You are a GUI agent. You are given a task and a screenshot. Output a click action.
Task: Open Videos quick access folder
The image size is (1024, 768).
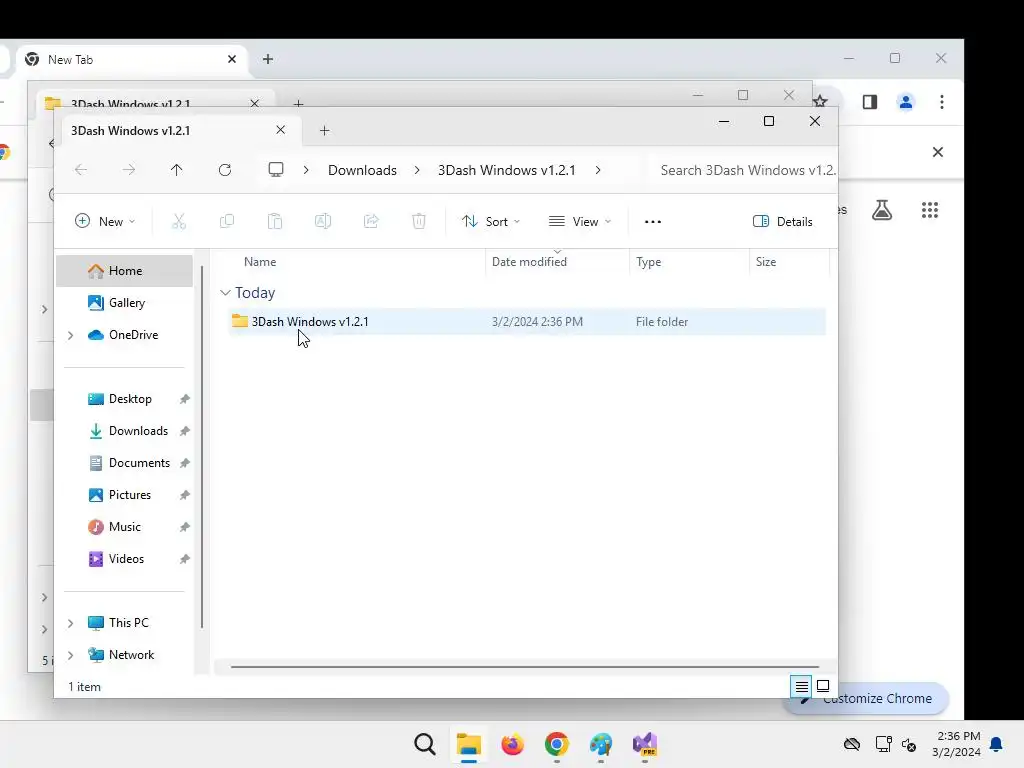pos(125,558)
